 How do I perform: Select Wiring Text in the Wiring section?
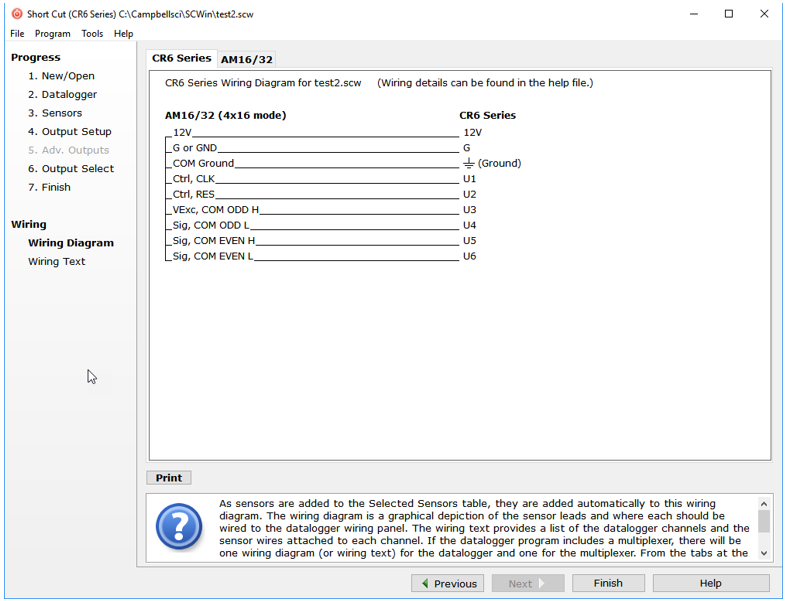click(57, 261)
